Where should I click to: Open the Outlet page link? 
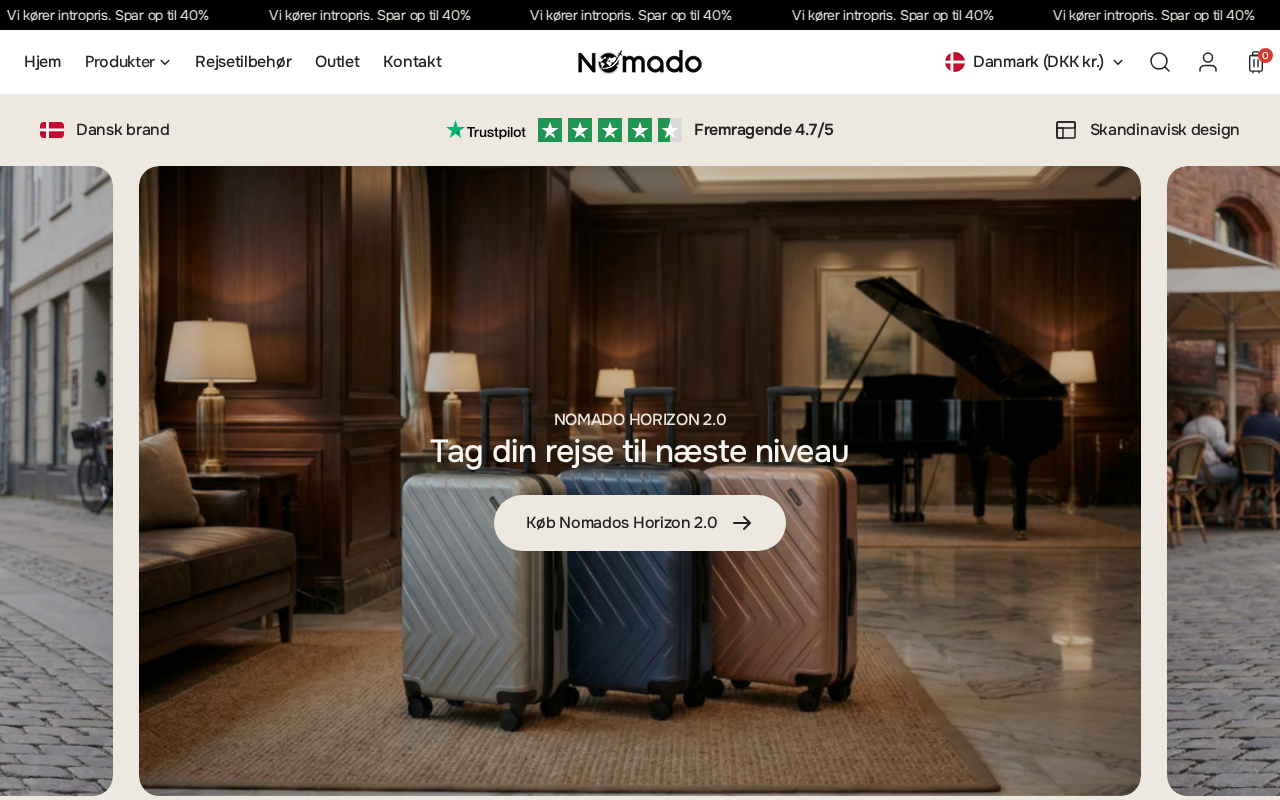(337, 62)
